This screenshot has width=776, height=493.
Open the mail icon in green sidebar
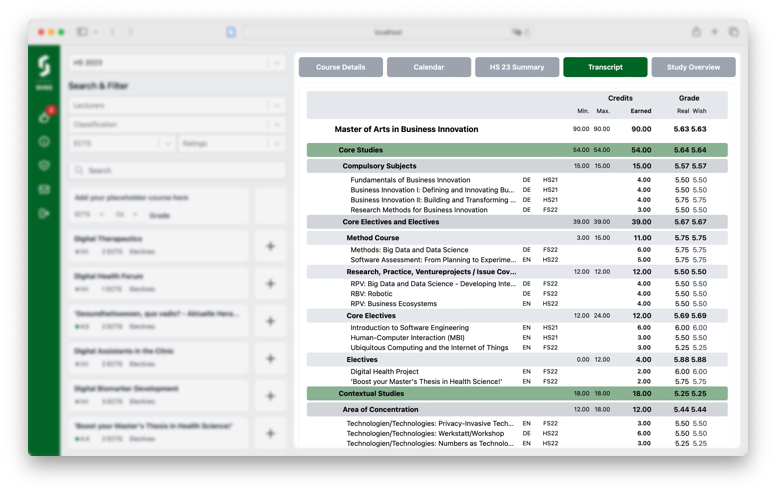tap(44, 189)
